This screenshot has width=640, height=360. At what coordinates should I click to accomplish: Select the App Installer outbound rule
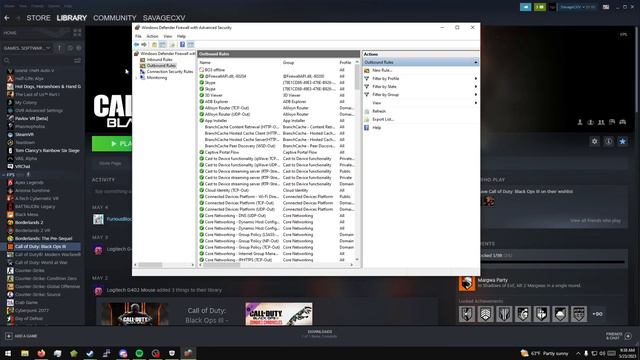click(216, 120)
